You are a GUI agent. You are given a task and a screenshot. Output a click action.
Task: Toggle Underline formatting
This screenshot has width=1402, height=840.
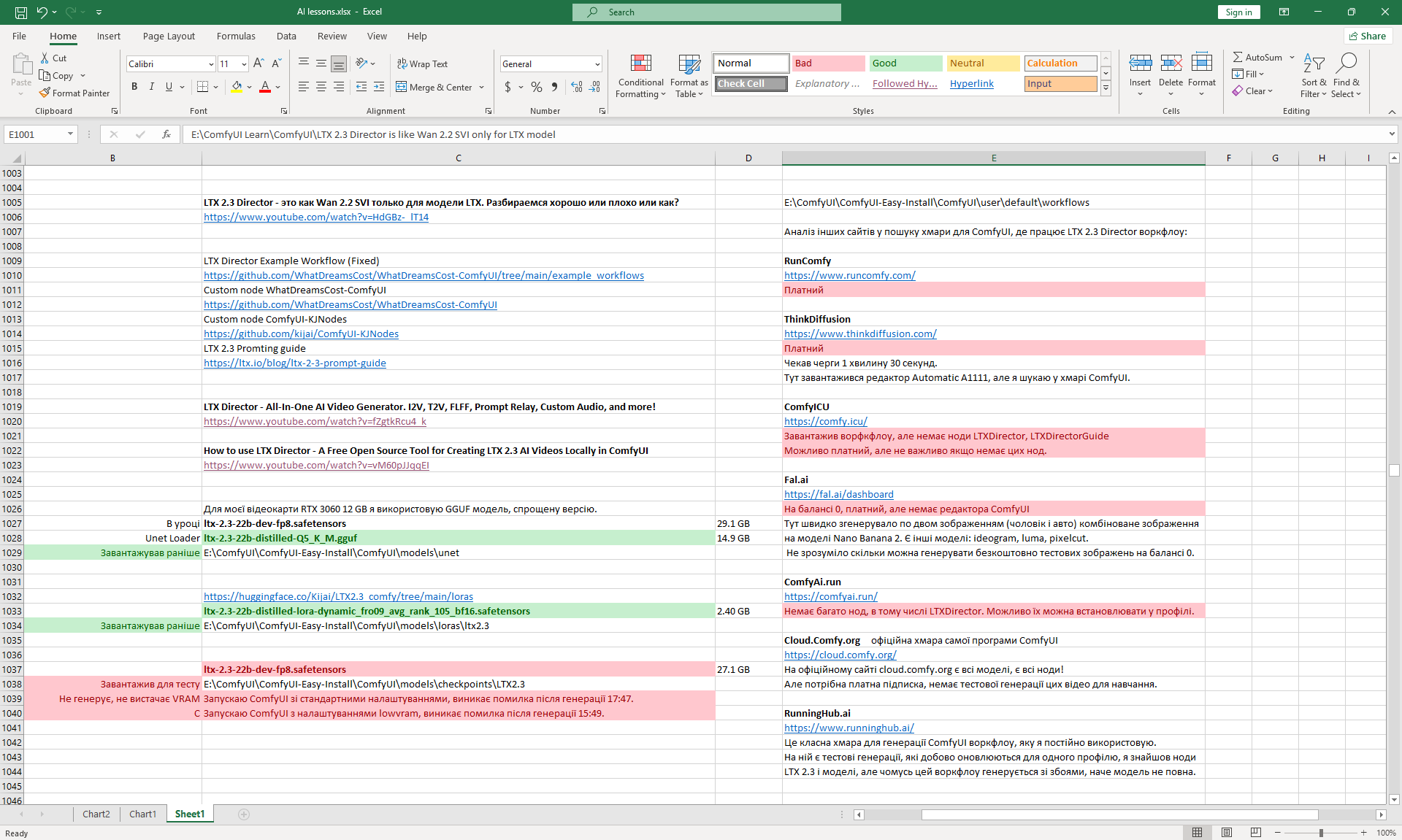169,87
